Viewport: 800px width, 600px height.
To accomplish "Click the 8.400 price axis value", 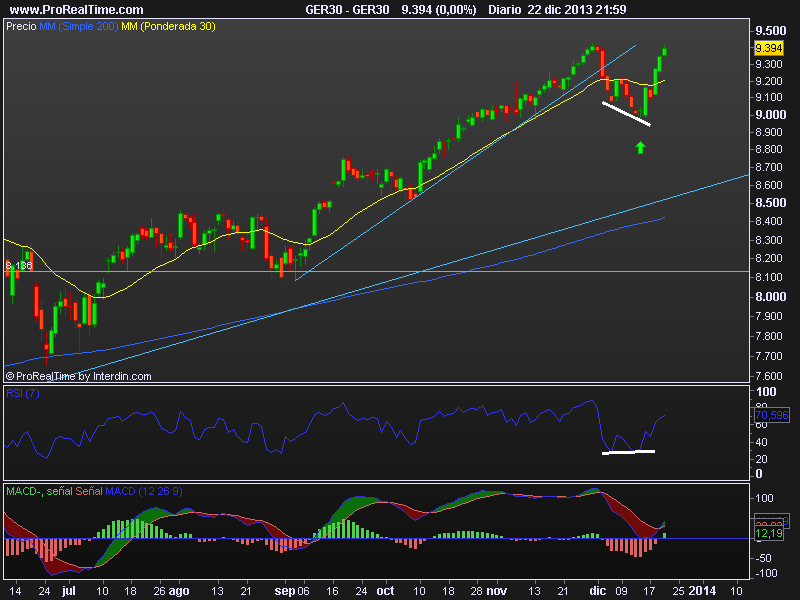I will click(x=769, y=221).
